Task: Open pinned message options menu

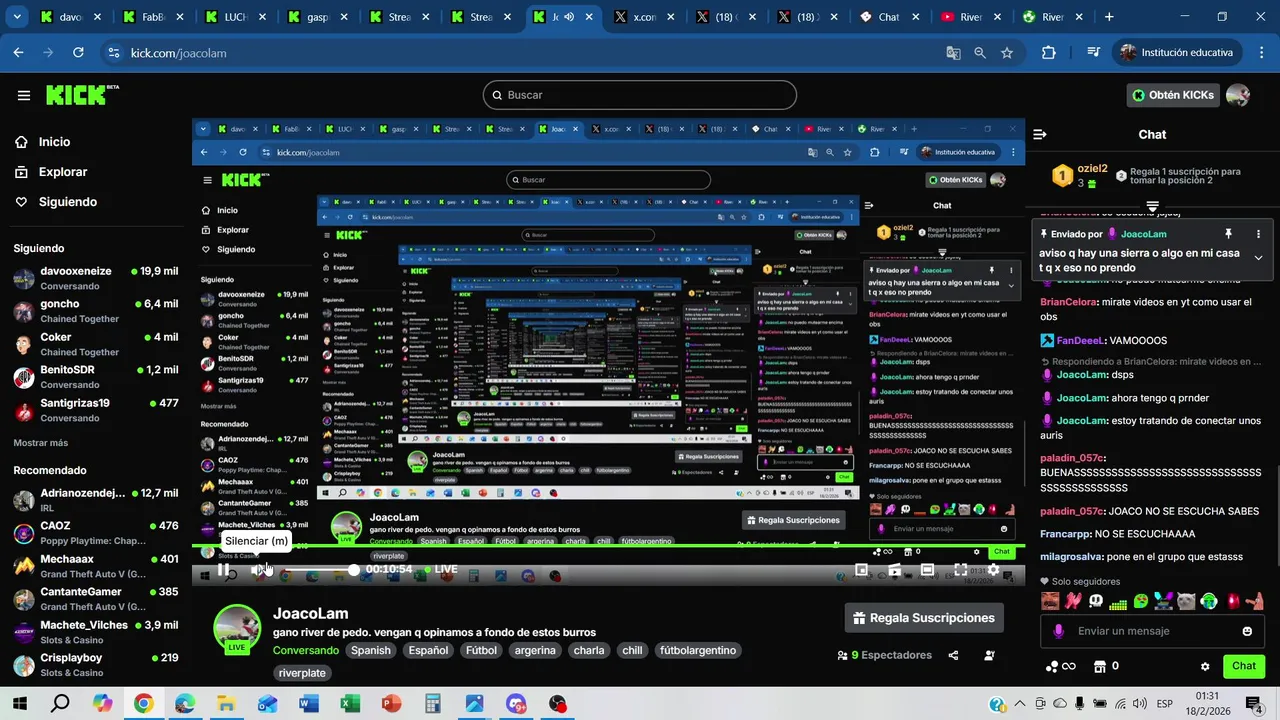Action: tap(1258, 234)
